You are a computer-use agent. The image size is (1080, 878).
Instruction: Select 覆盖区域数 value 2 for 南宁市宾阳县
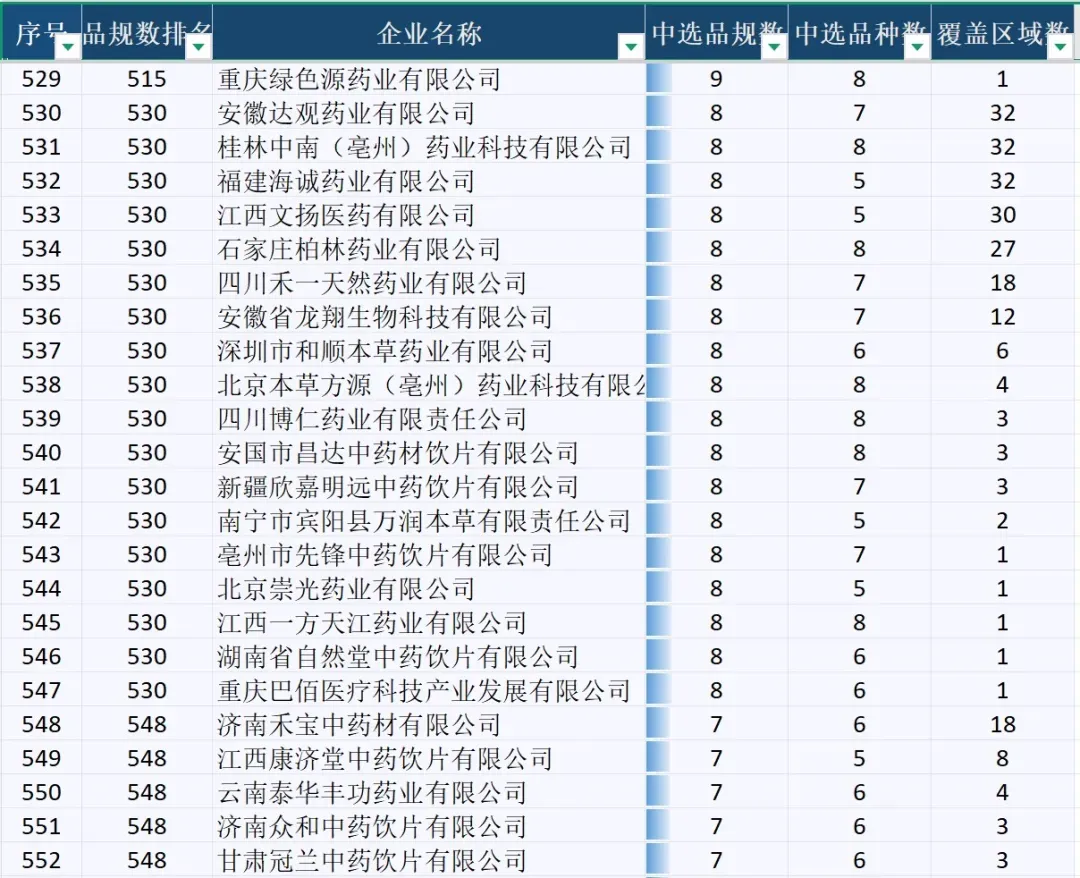click(1003, 520)
